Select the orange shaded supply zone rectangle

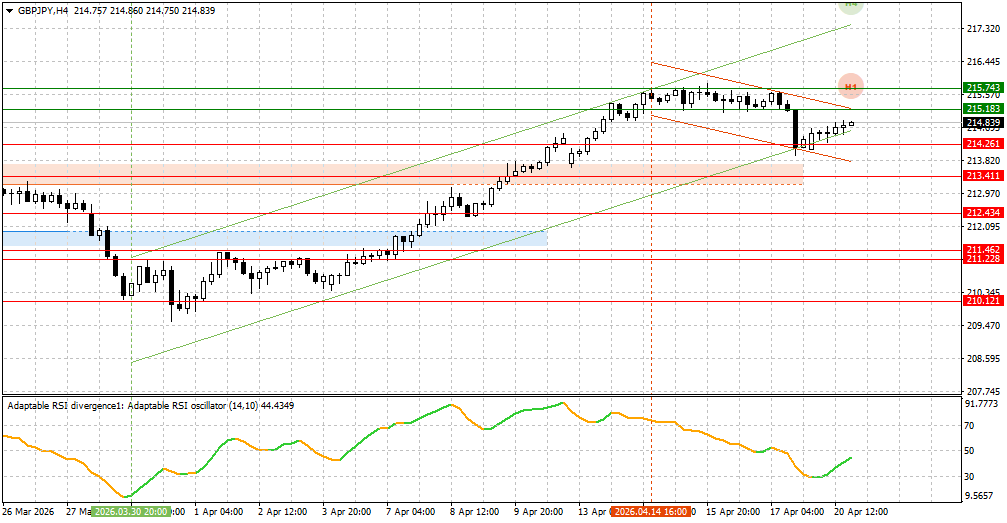[x=403, y=174]
